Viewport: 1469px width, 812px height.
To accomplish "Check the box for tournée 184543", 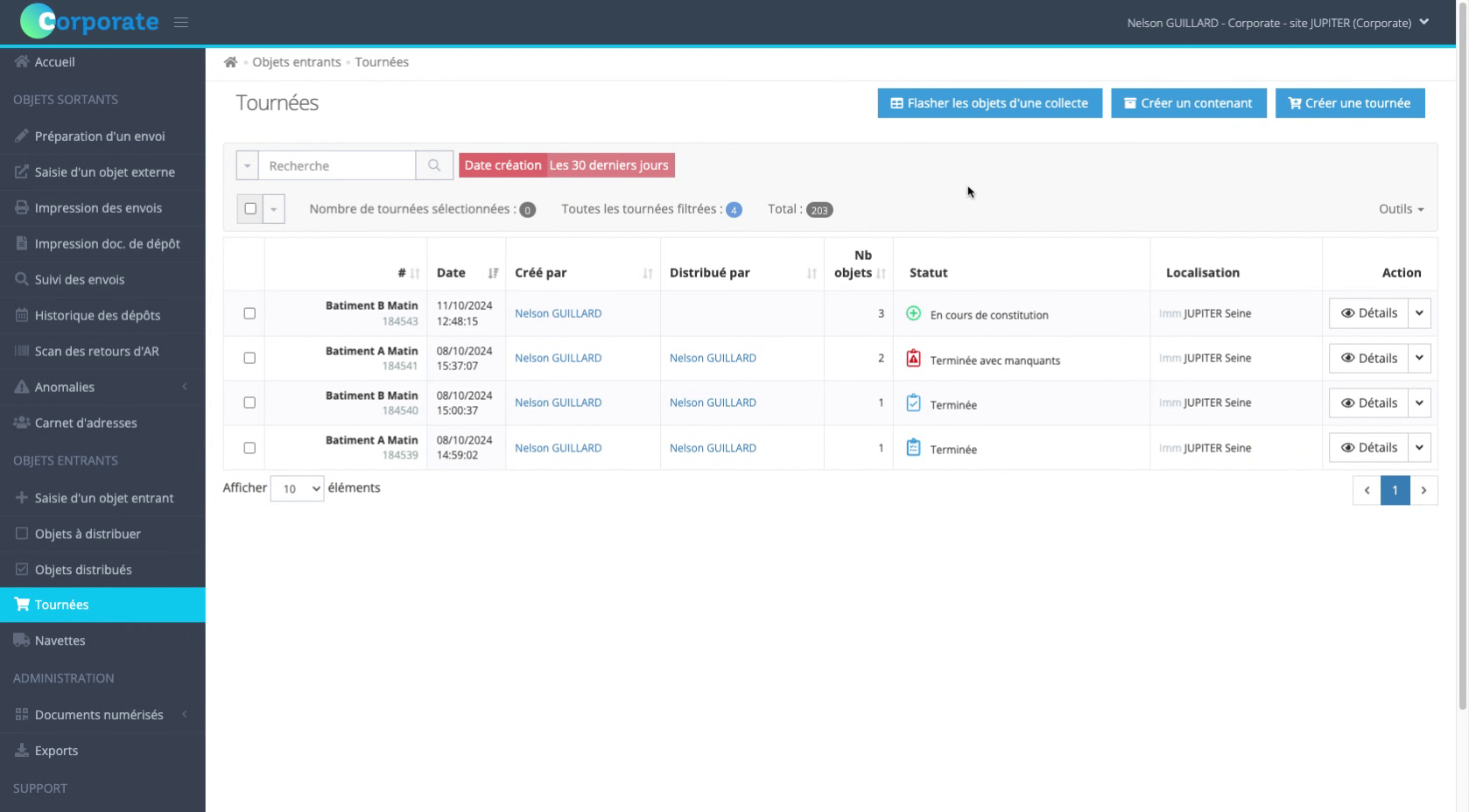I will click(250, 313).
